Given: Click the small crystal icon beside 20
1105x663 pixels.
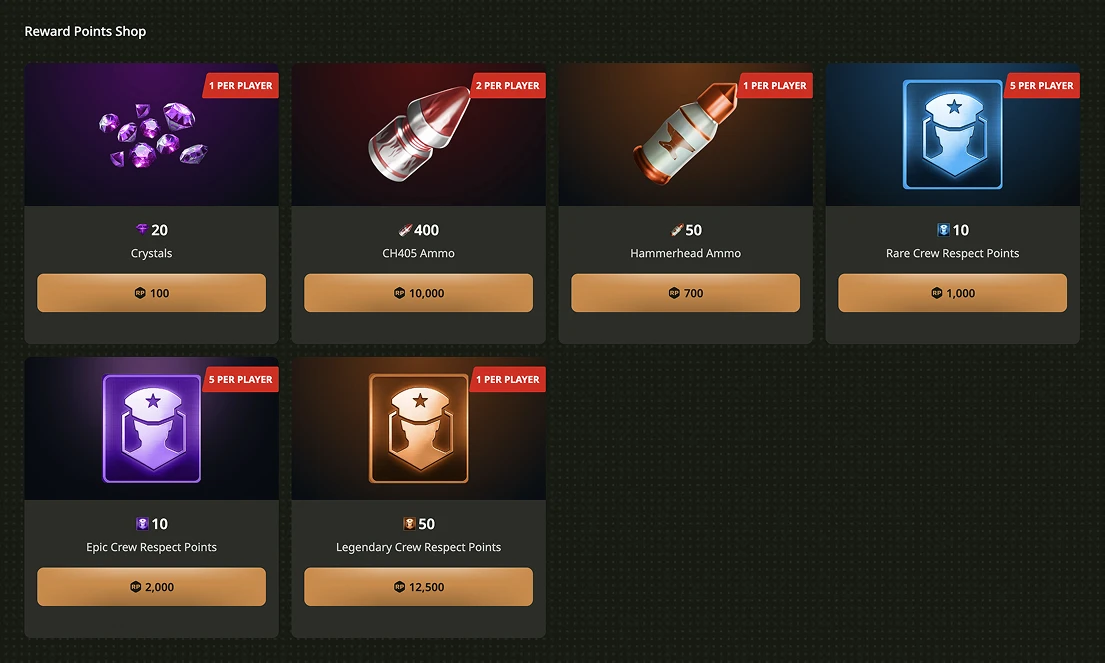Looking at the screenshot, I should click(x=142, y=230).
